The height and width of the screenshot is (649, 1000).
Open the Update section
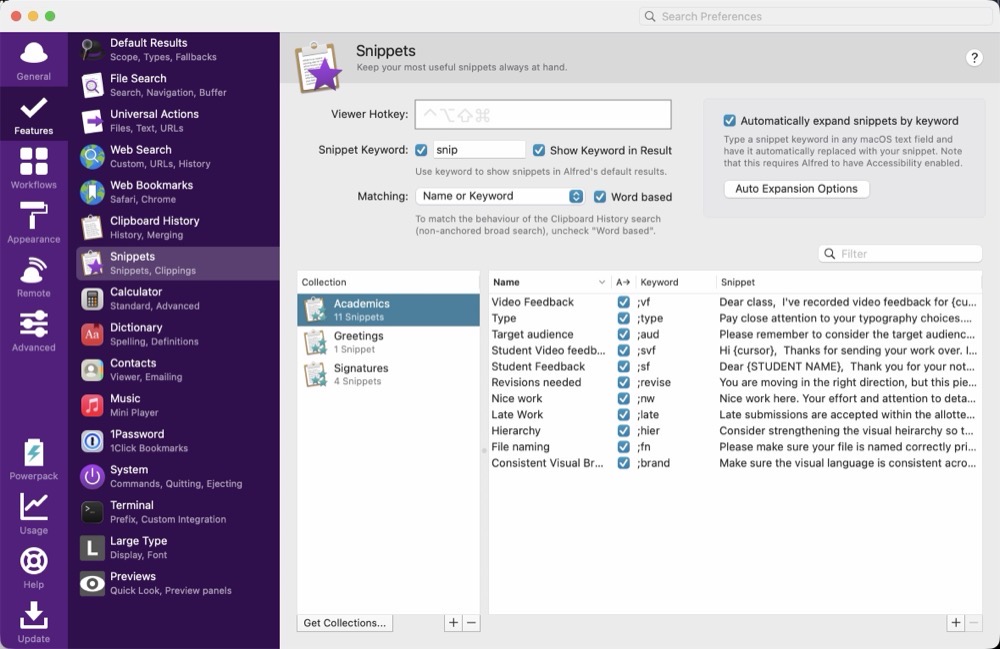click(34, 622)
